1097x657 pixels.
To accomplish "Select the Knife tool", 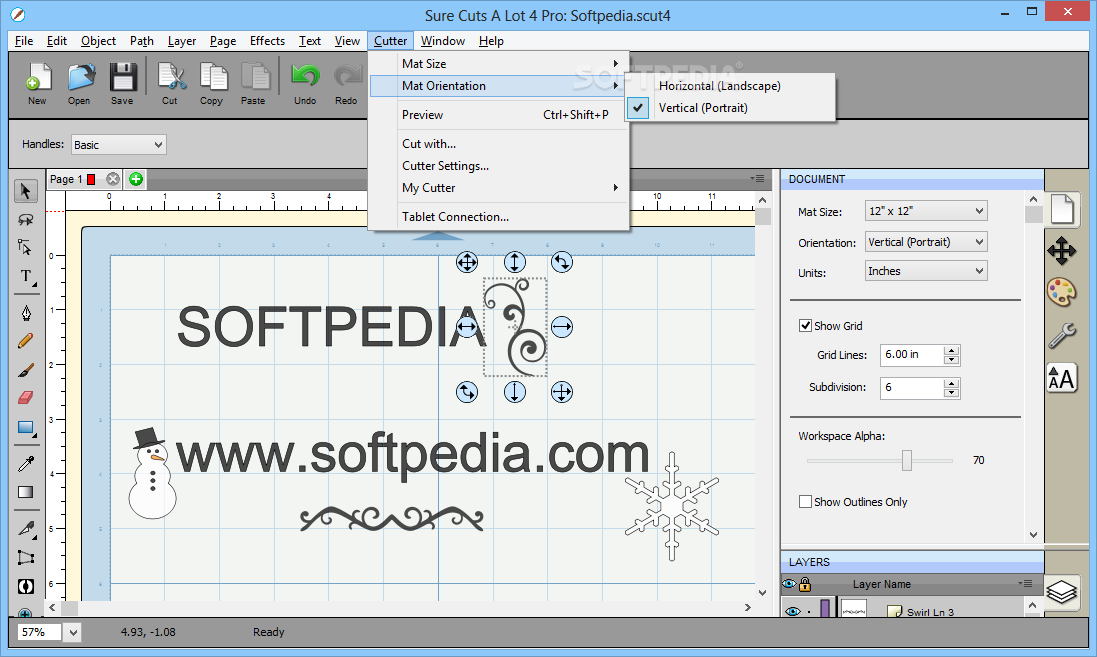I will pyautogui.click(x=26, y=528).
